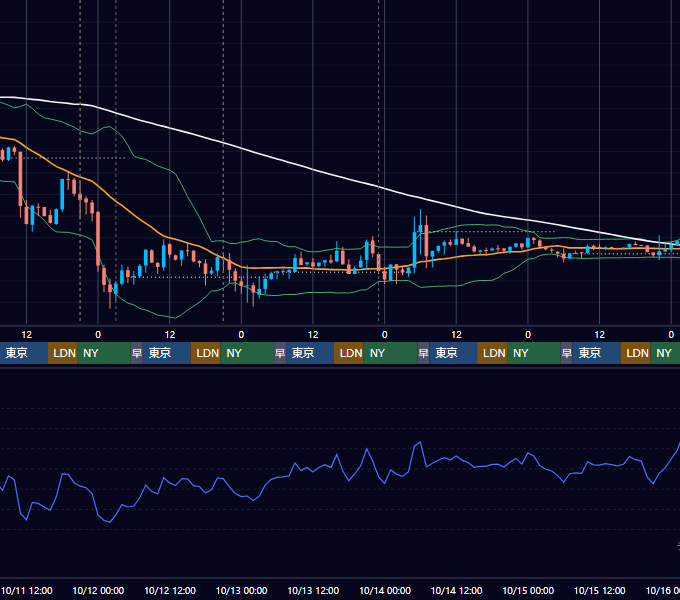This screenshot has height=600, width=680.
Task: Click the white long-term moving average line
Action: pos(313,170)
